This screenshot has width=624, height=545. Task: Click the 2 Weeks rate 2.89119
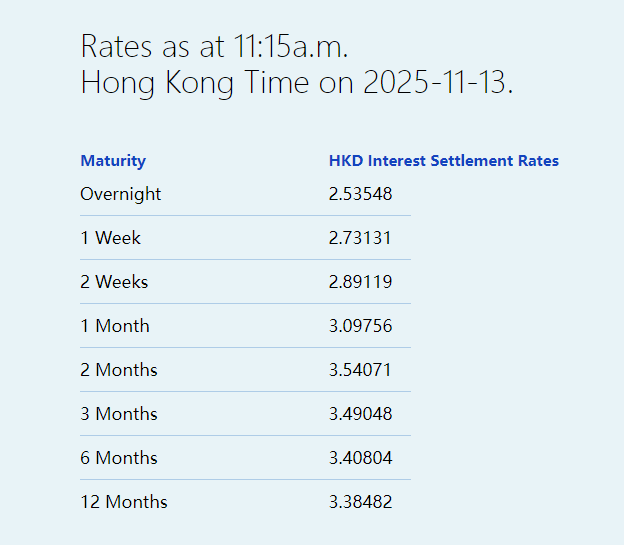(360, 282)
